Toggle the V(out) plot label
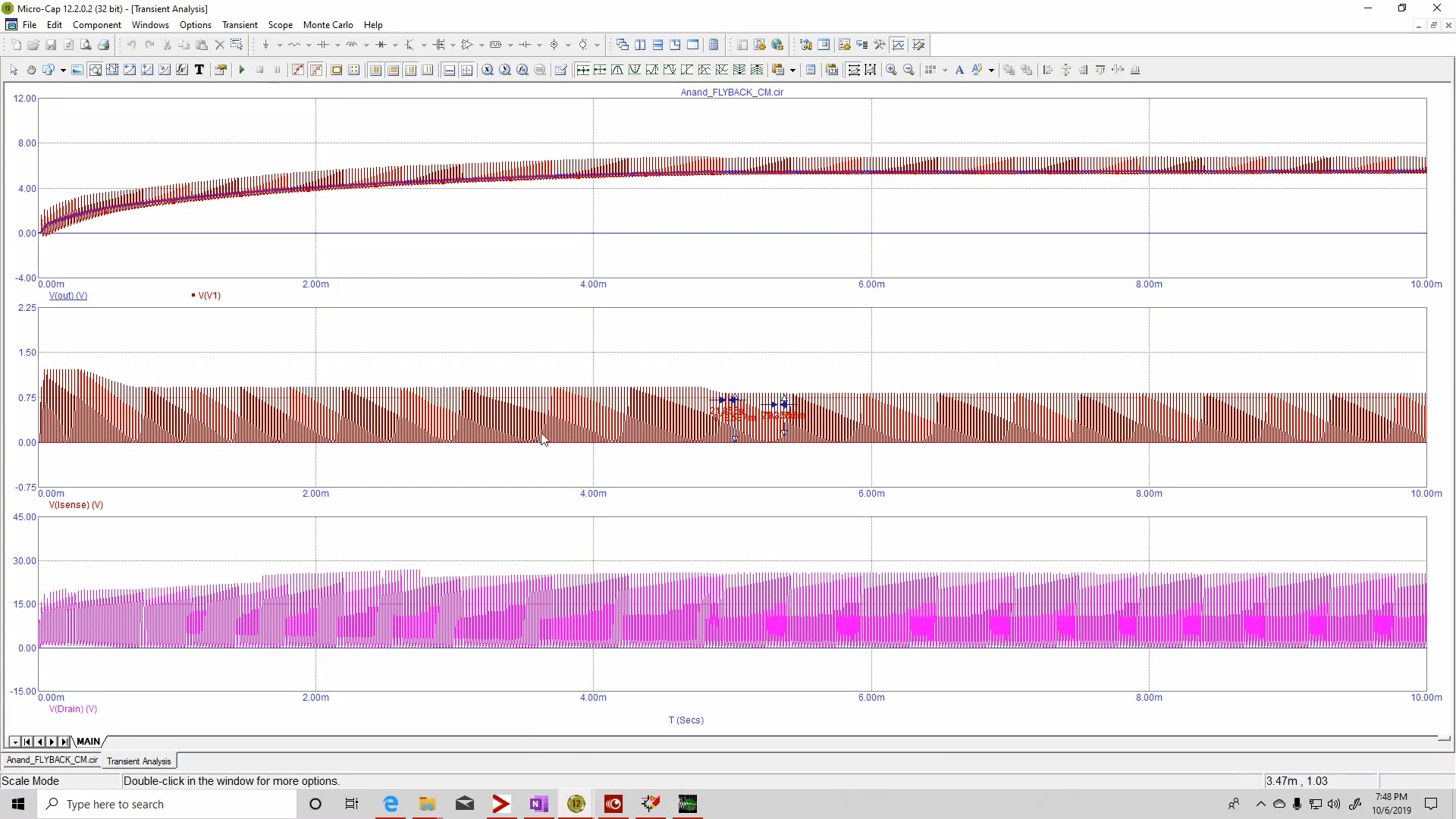Image resolution: width=1456 pixels, height=819 pixels. coord(68,296)
